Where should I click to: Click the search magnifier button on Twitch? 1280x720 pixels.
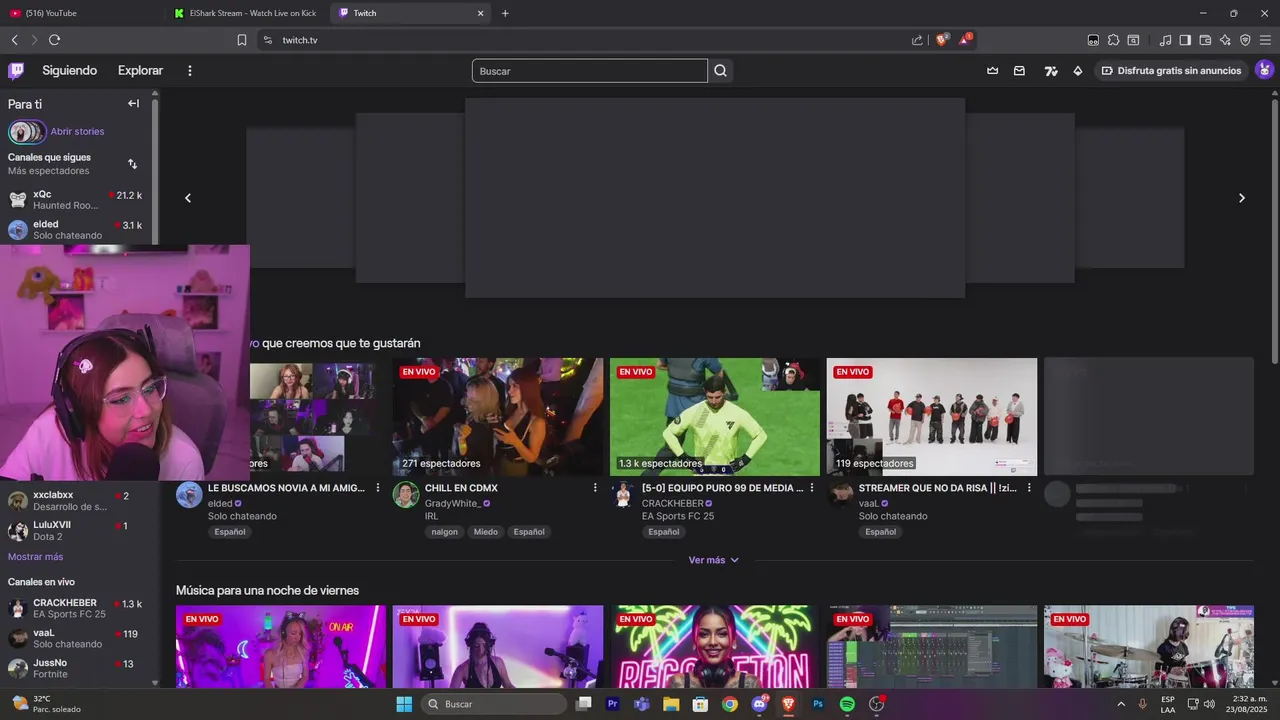(x=720, y=70)
